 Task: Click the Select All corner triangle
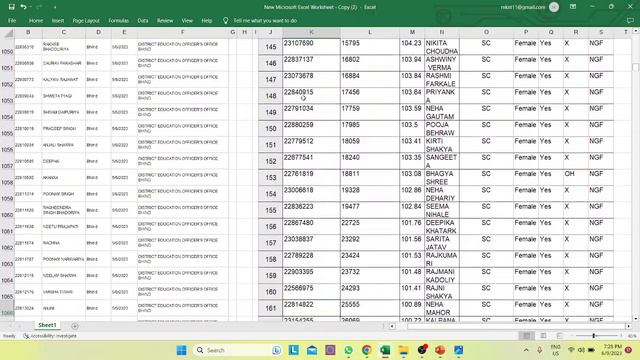(8, 33)
